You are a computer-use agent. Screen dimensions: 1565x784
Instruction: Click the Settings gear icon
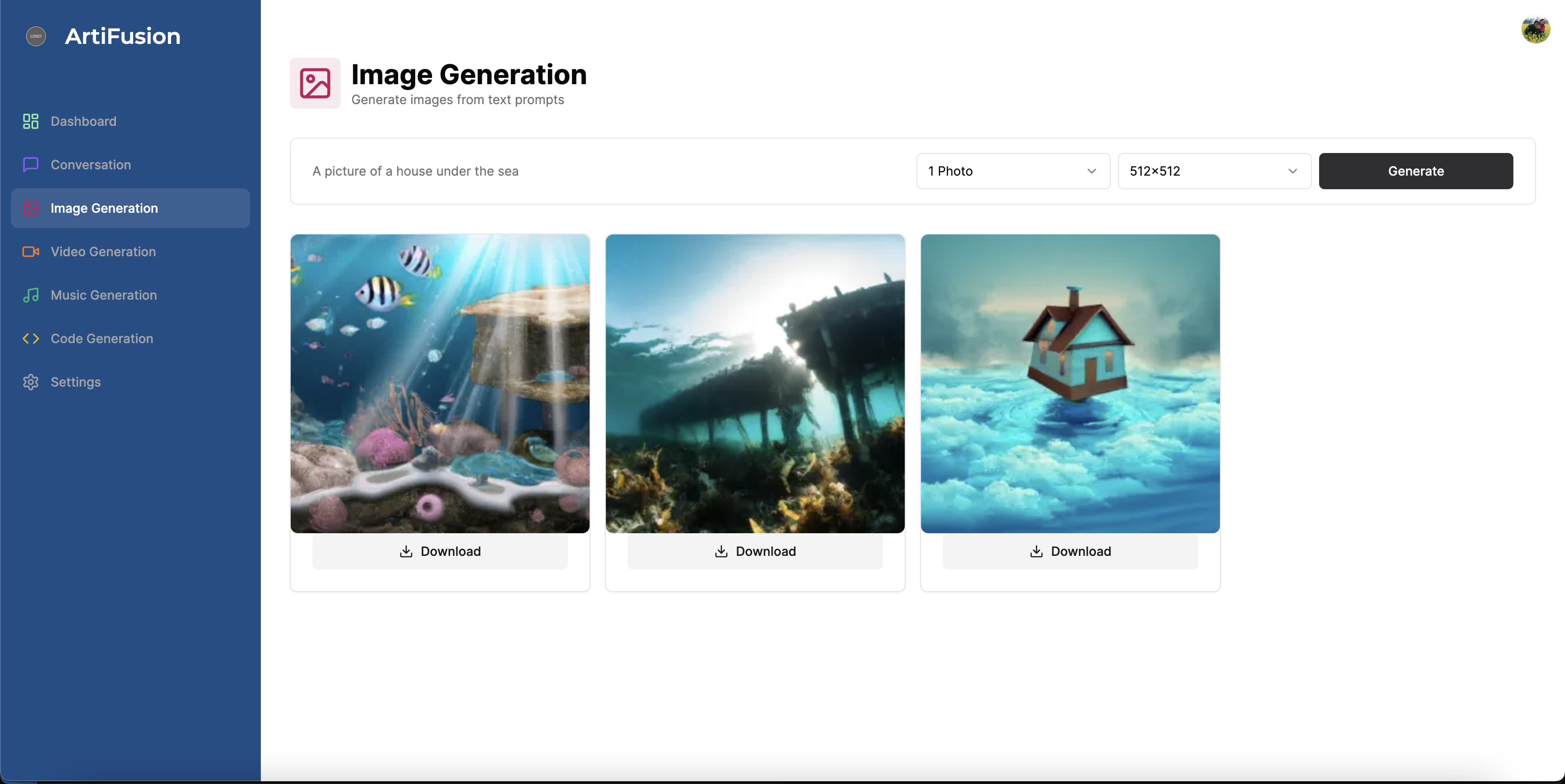coord(30,382)
